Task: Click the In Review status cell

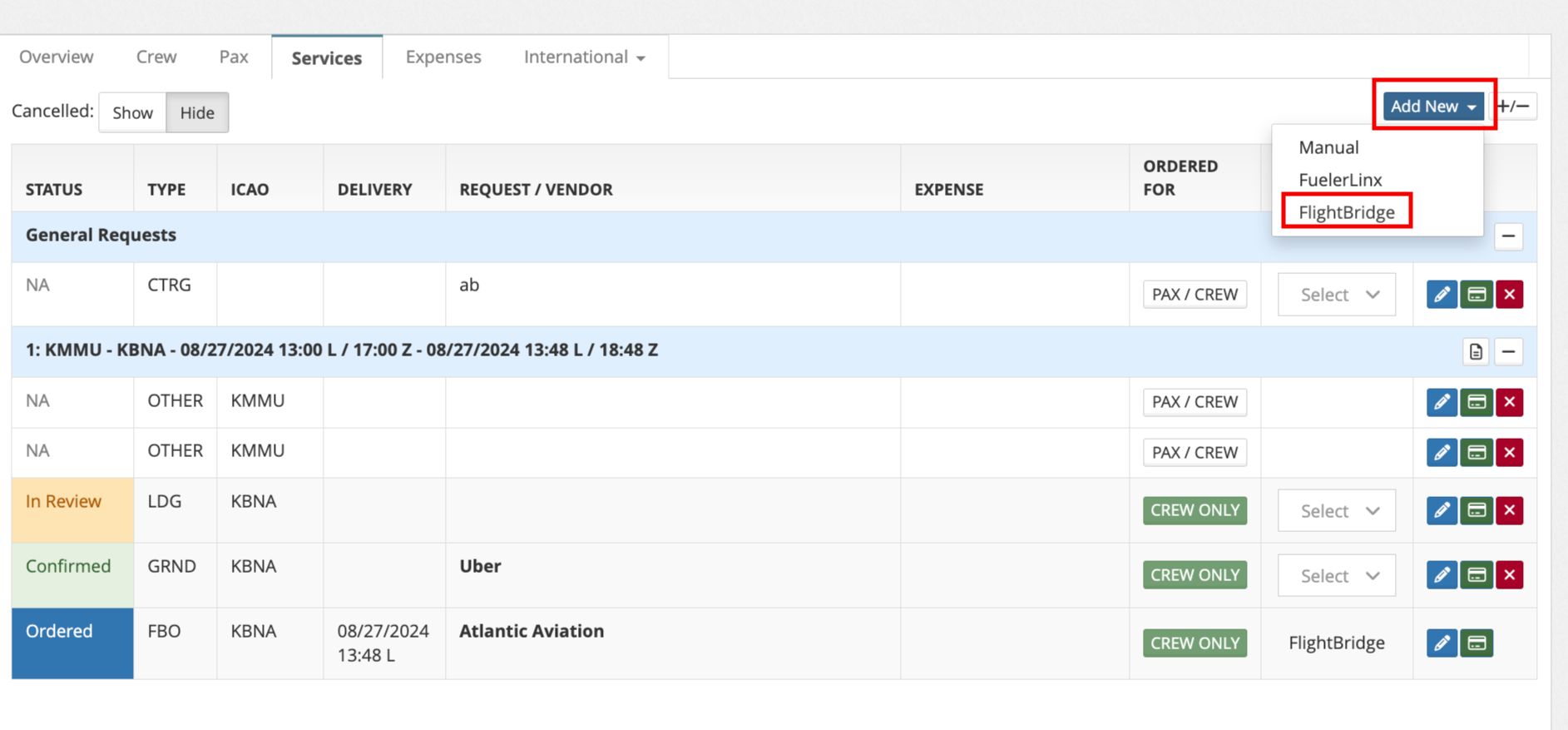Action: point(72,510)
